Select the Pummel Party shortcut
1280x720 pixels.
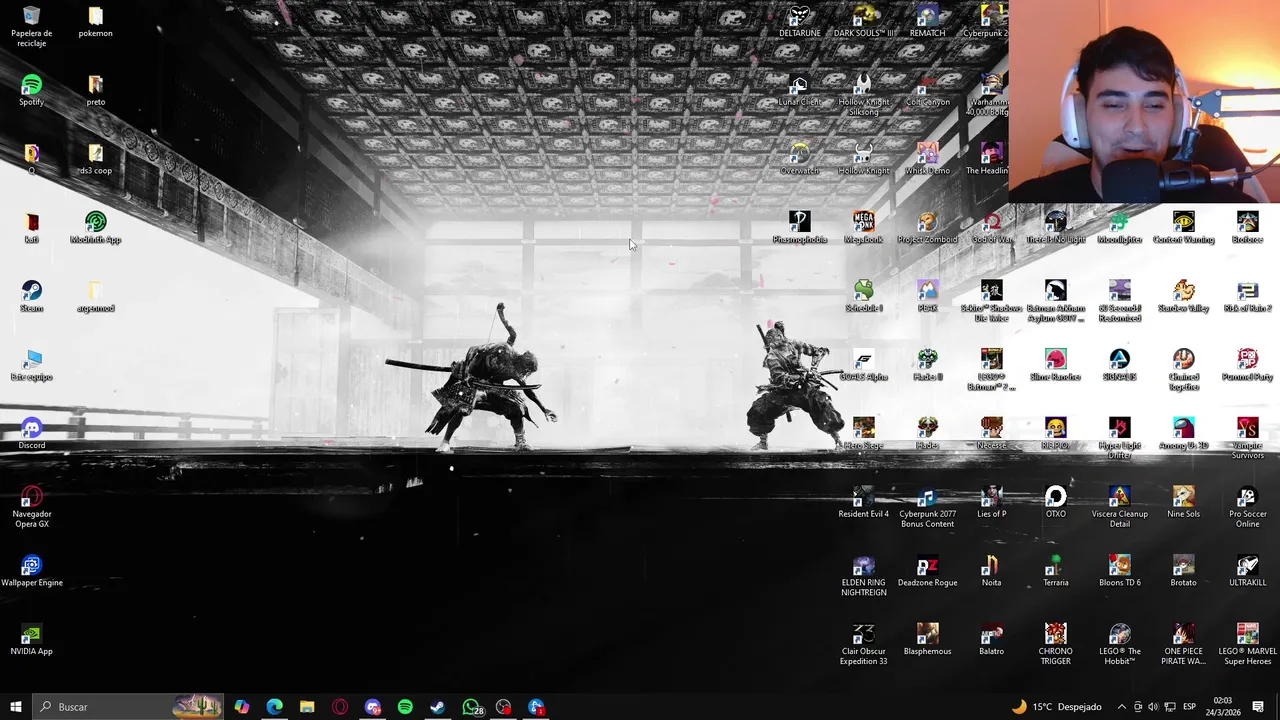click(x=1247, y=364)
